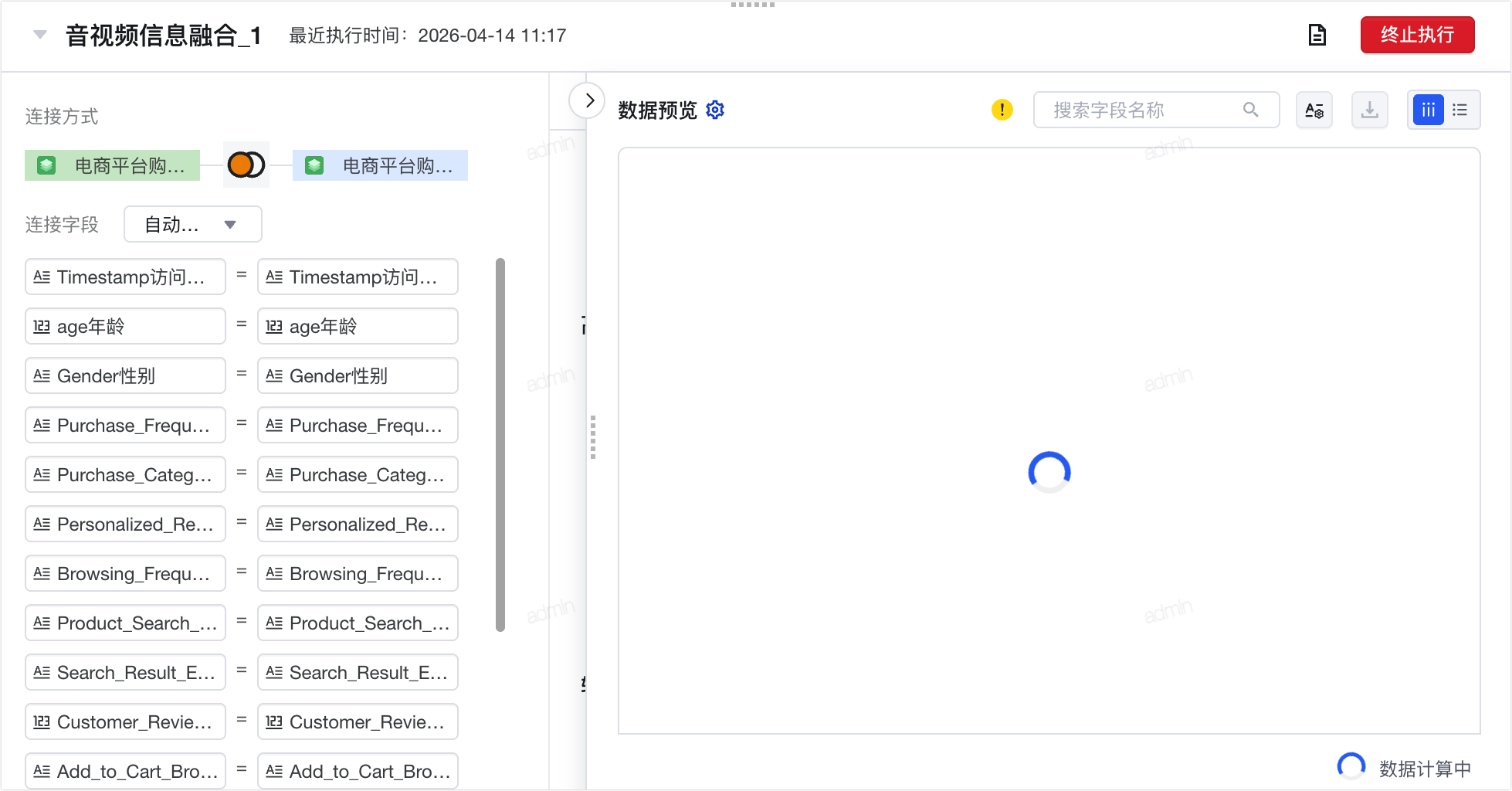Screen dimensions: 1512x791
Task: Open the field name settings icon
Action: click(x=1314, y=110)
